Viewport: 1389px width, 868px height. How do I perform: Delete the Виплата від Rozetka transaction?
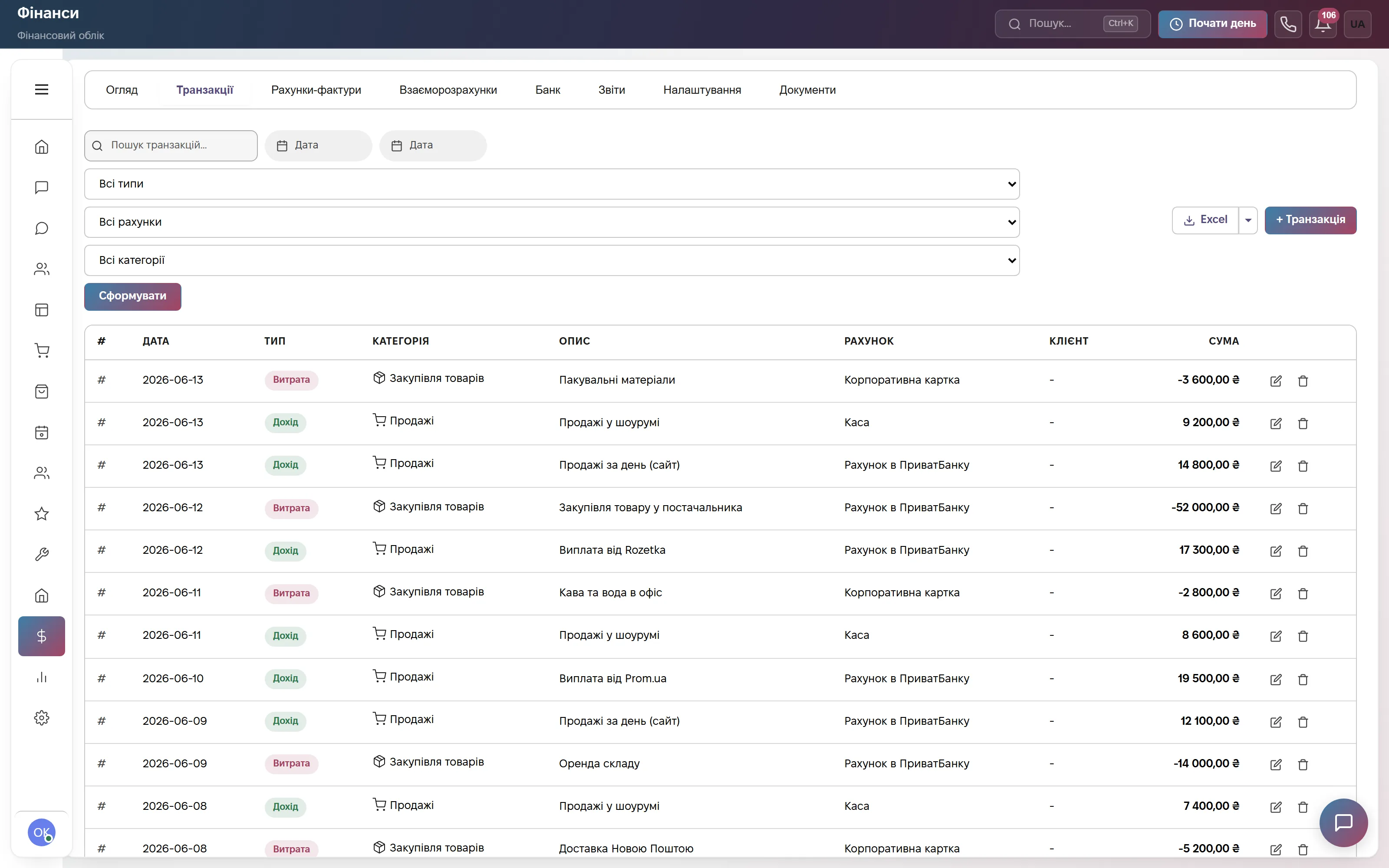click(1303, 551)
